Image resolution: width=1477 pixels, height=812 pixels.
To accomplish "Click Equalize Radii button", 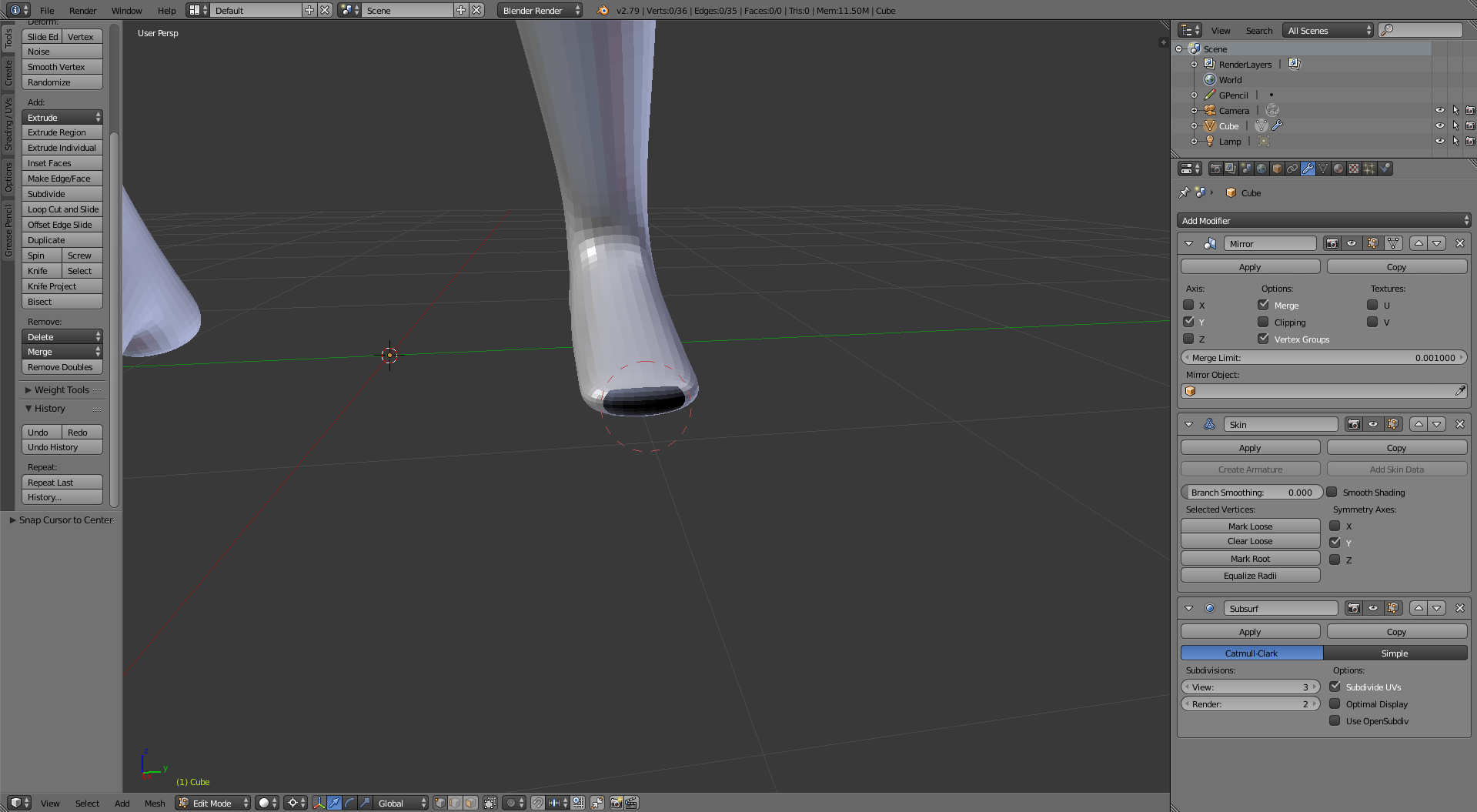I will (1250, 575).
